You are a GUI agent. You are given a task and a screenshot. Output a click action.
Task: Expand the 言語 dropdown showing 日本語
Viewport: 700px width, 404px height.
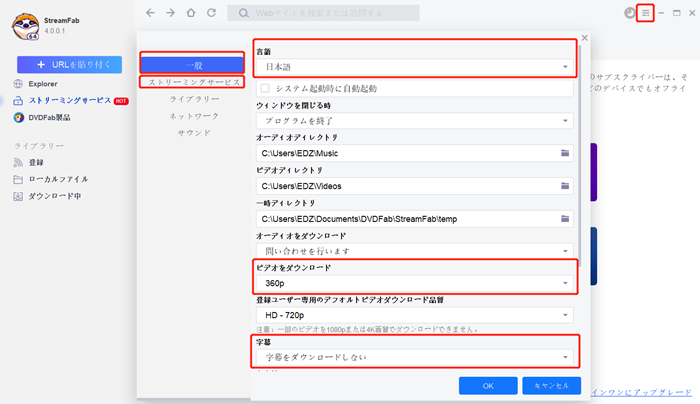[415, 66]
